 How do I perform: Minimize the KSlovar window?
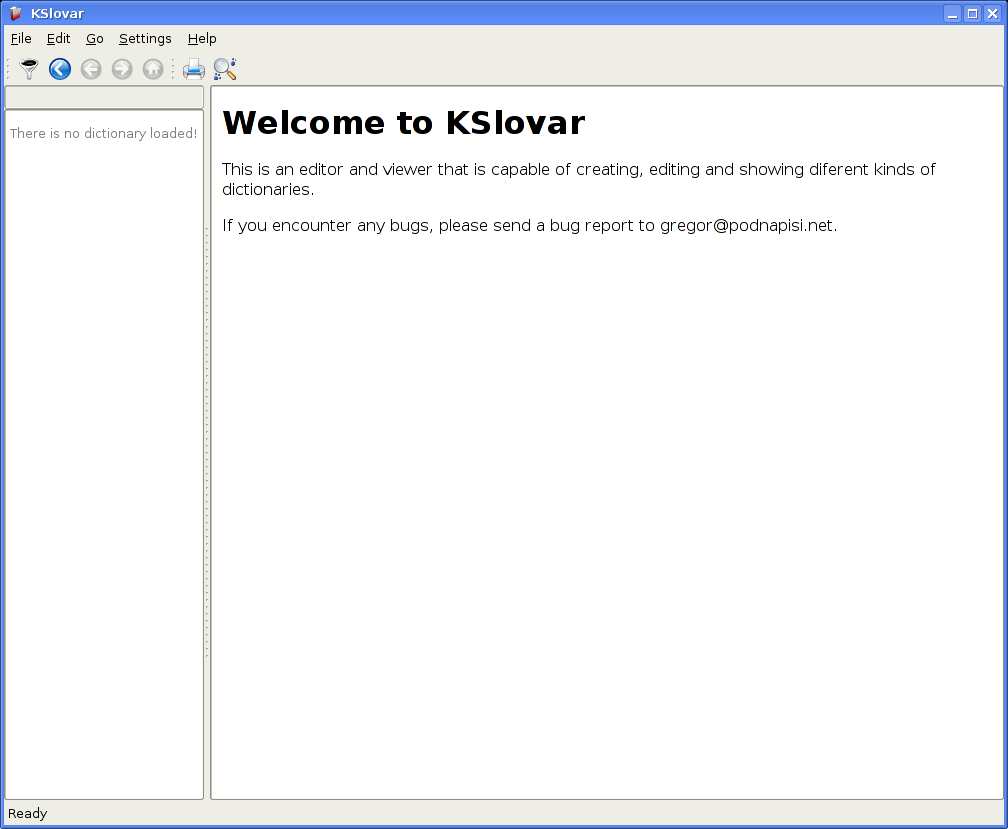953,13
